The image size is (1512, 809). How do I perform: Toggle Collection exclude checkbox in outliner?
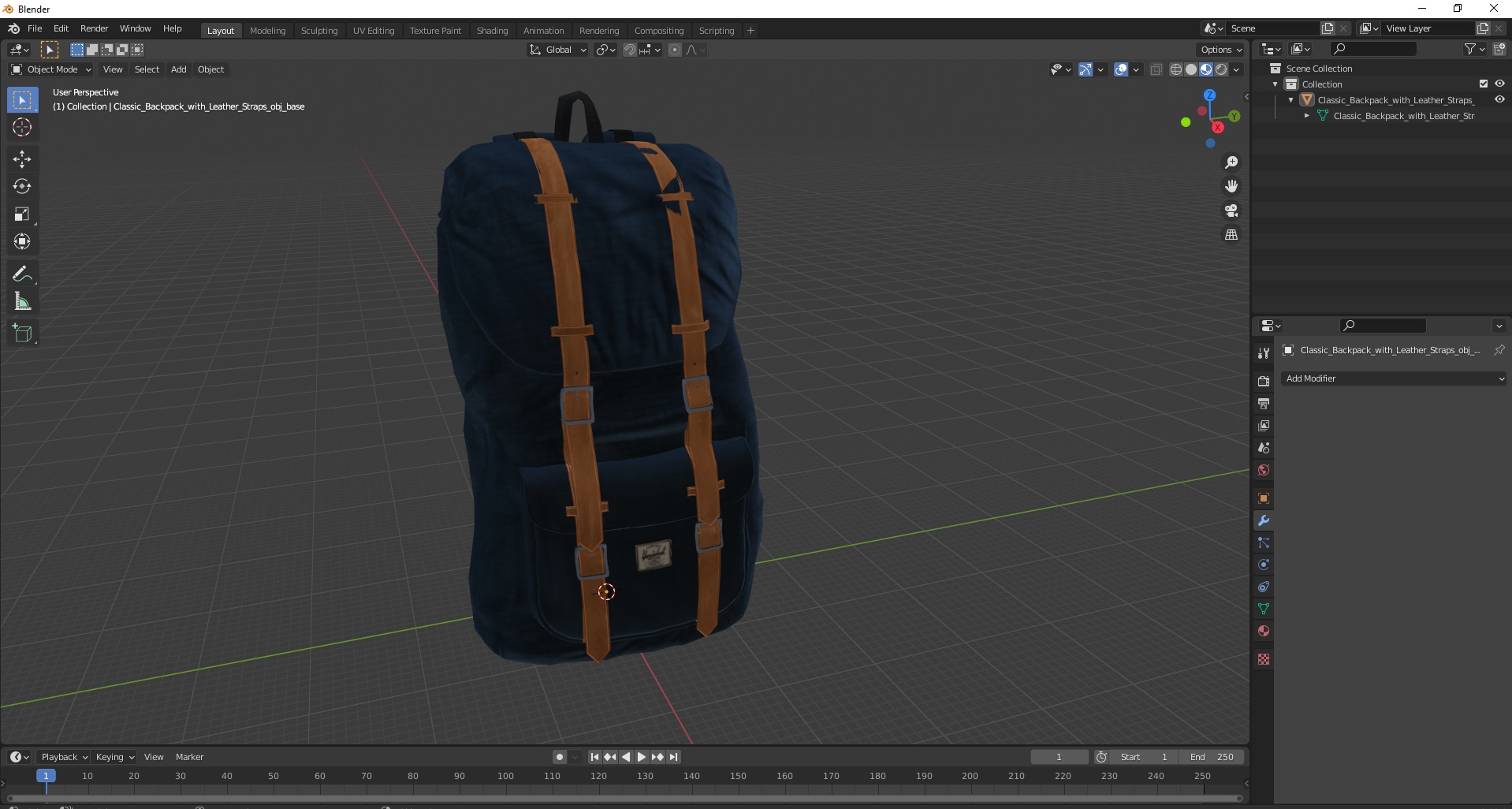pyautogui.click(x=1484, y=84)
